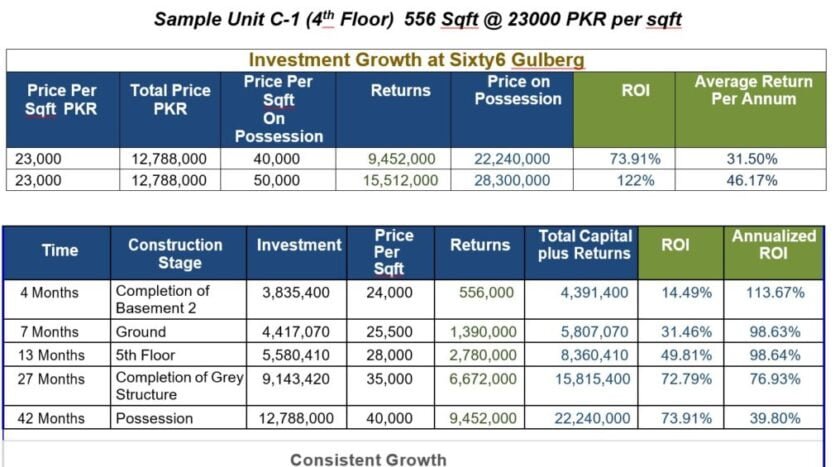Click the "Completion of Grey Structure" cell
This screenshot has height=467, width=835.
click(176, 385)
